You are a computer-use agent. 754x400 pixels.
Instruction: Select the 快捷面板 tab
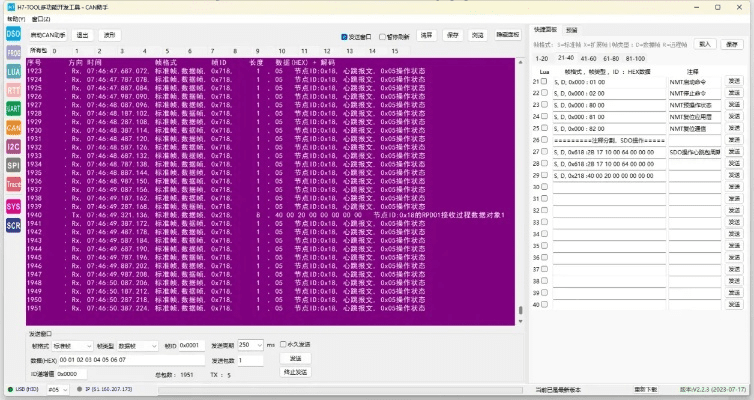(x=545, y=30)
